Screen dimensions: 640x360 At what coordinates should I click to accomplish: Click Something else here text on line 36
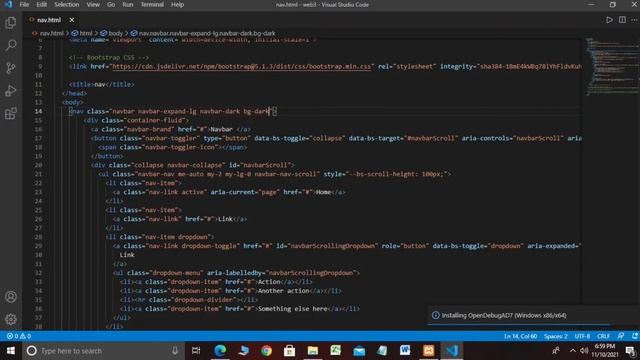coord(292,309)
